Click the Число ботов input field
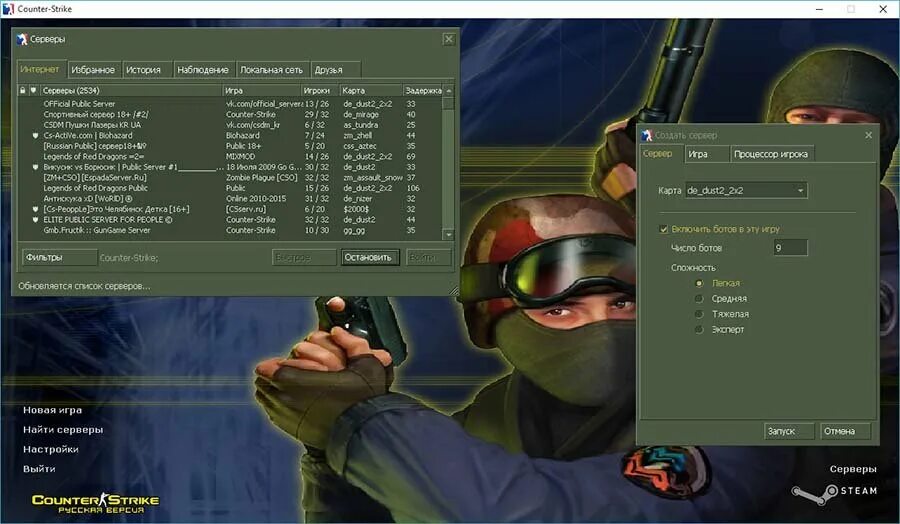The height and width of the screenshot is (524, 900). 790,248
